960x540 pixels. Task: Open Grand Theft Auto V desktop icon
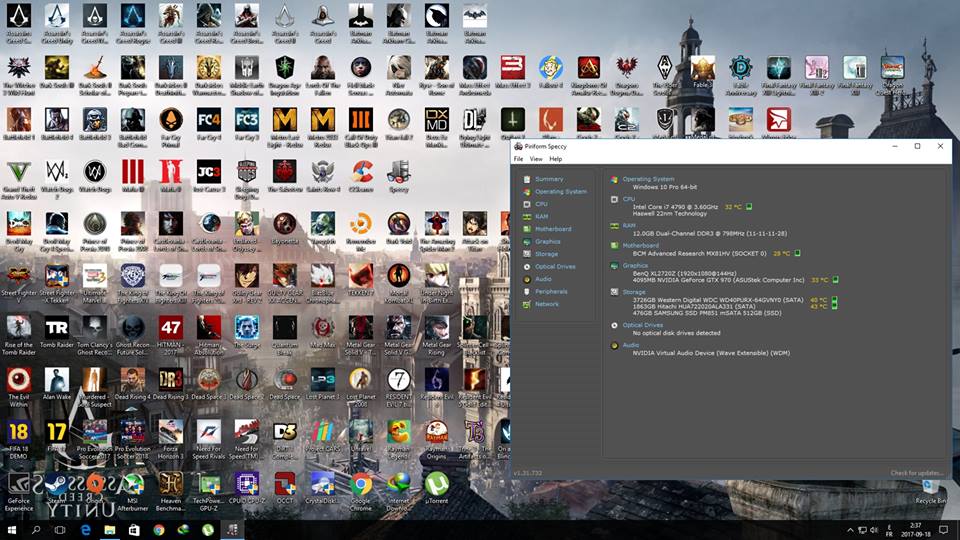19,179
